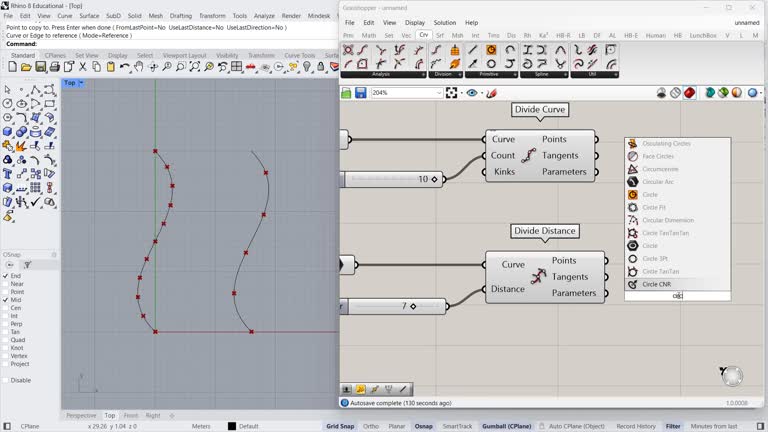Switch to the Perspective viewport tab

pyautogui.click(x=81, y=415)
